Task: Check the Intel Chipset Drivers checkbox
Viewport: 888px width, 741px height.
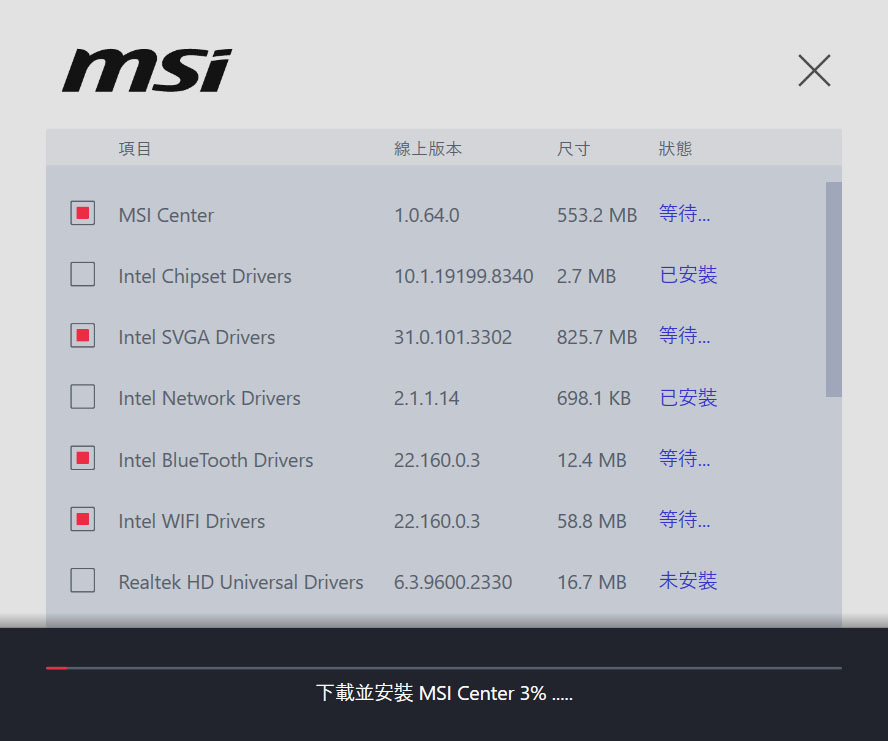Action: (x=83, y=275)
